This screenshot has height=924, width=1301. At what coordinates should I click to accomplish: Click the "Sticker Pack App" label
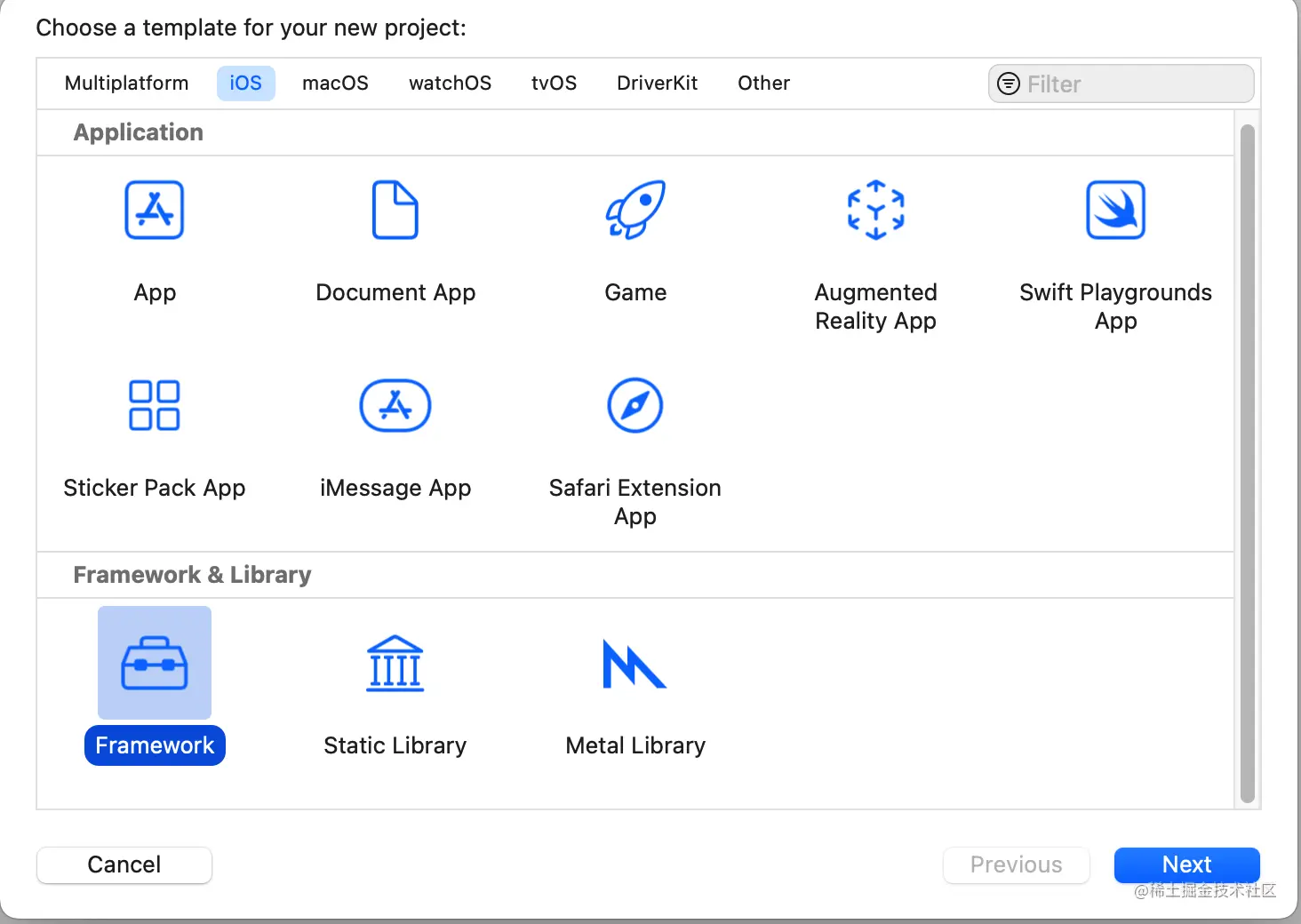155,488
